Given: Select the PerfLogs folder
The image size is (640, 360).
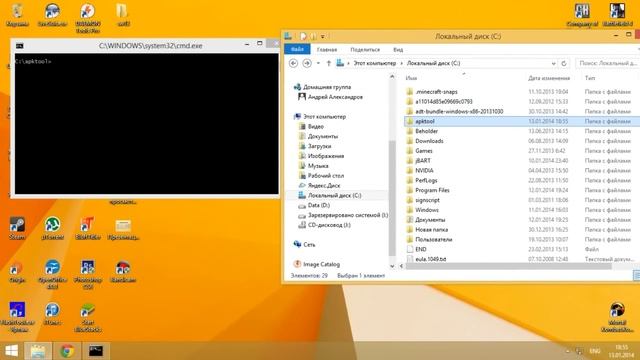Looking at the screenshot, I should (521, 180).
